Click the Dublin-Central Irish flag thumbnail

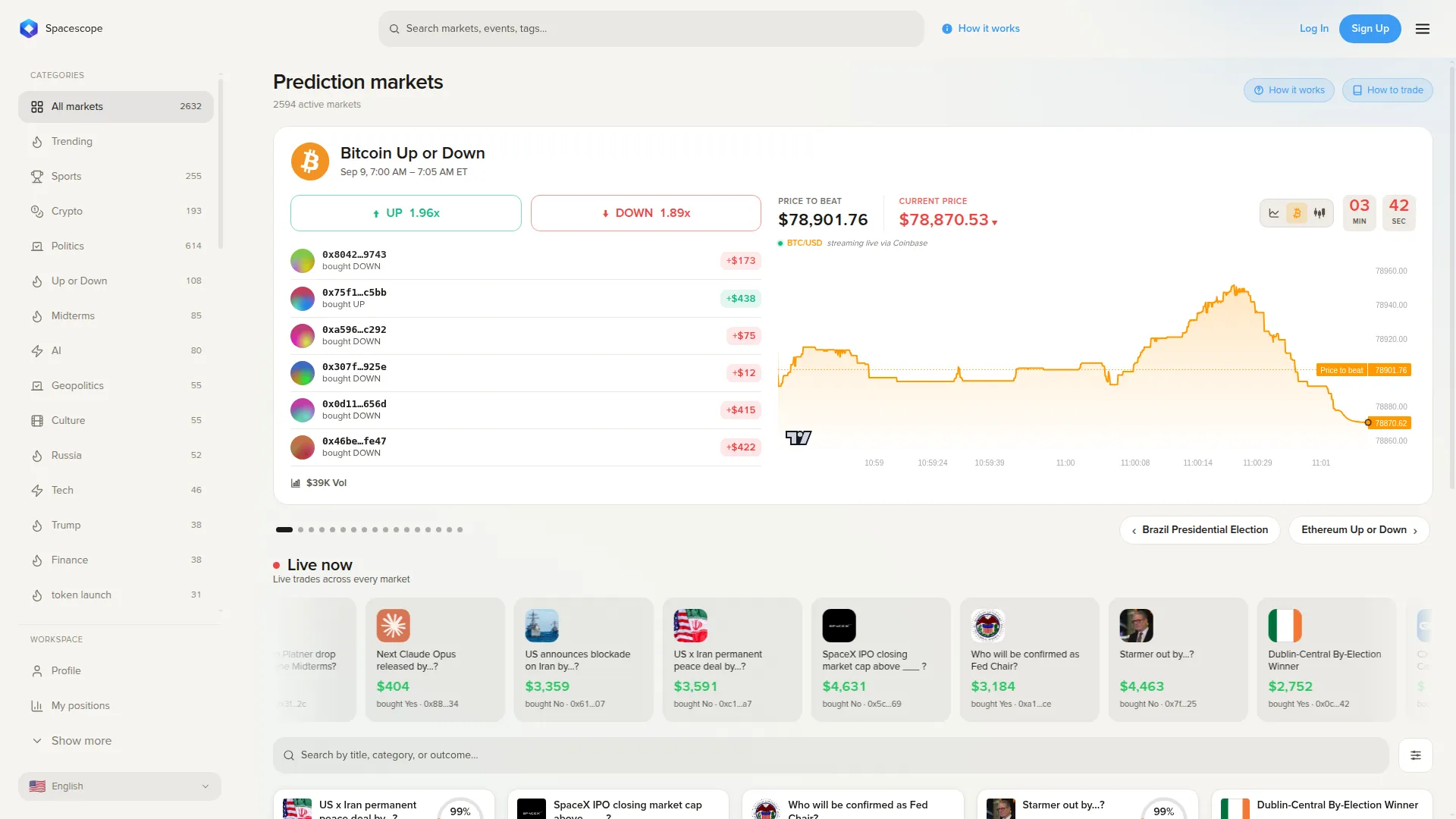coord(1285,626)
